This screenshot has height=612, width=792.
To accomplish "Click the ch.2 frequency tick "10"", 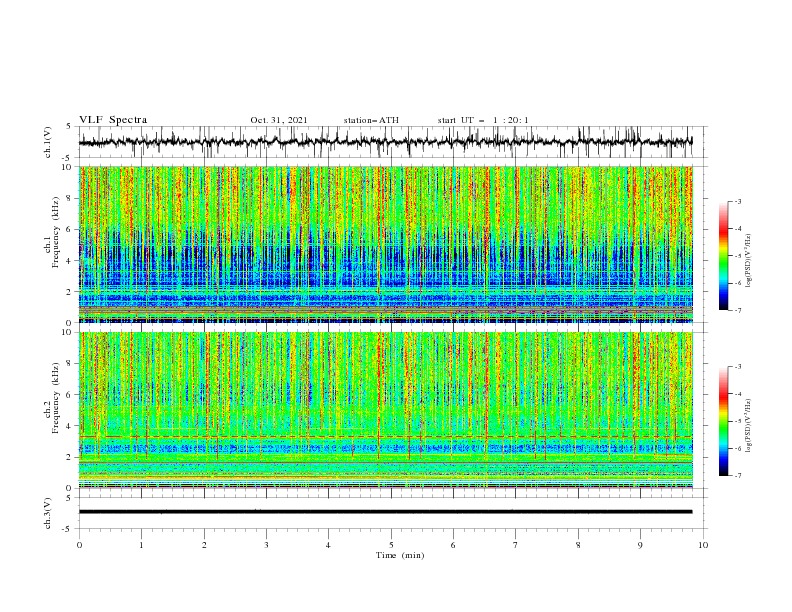I will click(x=69, y=332).
